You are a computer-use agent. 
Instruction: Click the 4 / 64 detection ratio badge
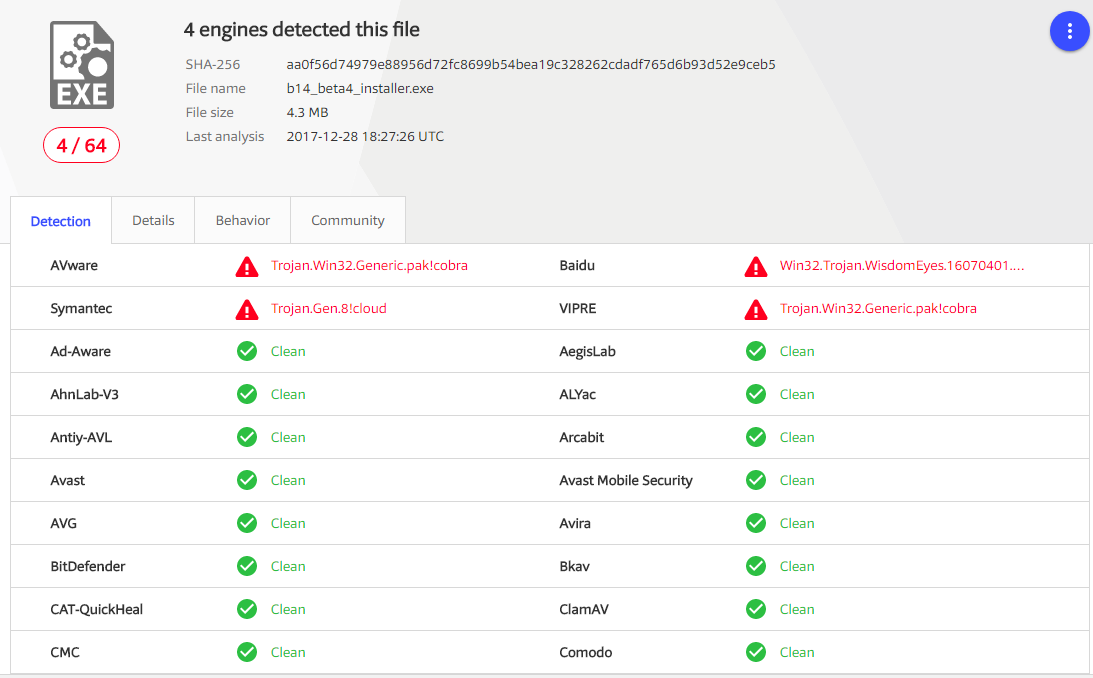82,145
